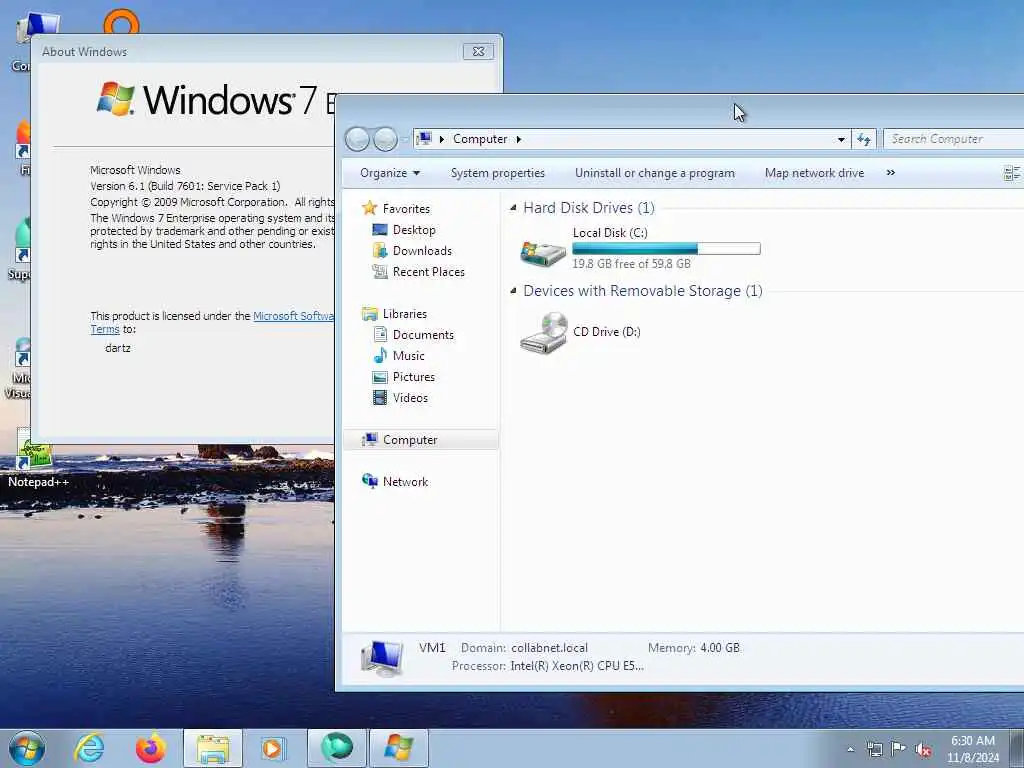Click the VM1 computer icon in details pane
The height and width of the screenshot is (768, 1024).
point(381,658)
